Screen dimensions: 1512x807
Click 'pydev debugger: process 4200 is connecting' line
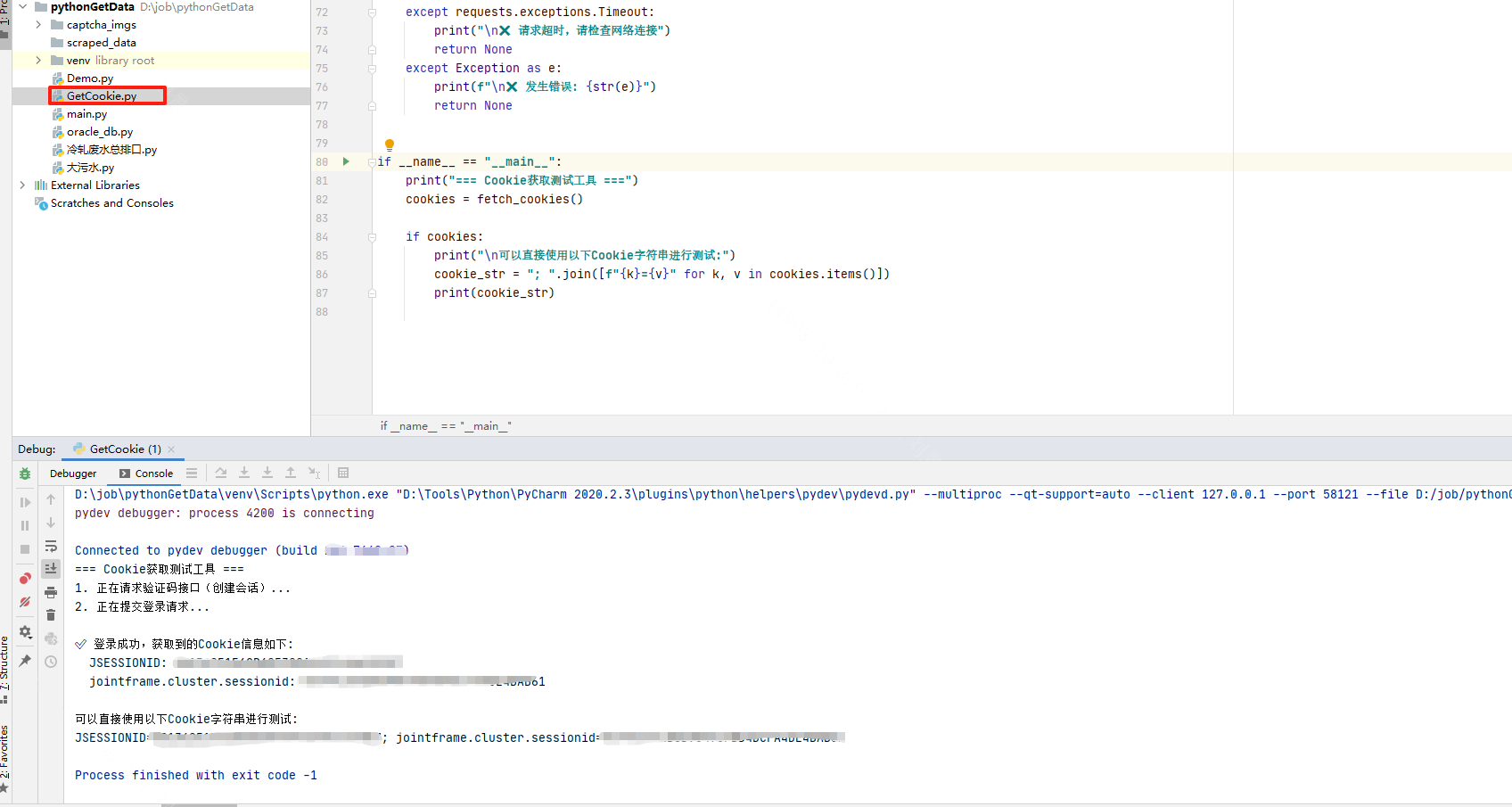pyautogui.click(x=225, y=513)
